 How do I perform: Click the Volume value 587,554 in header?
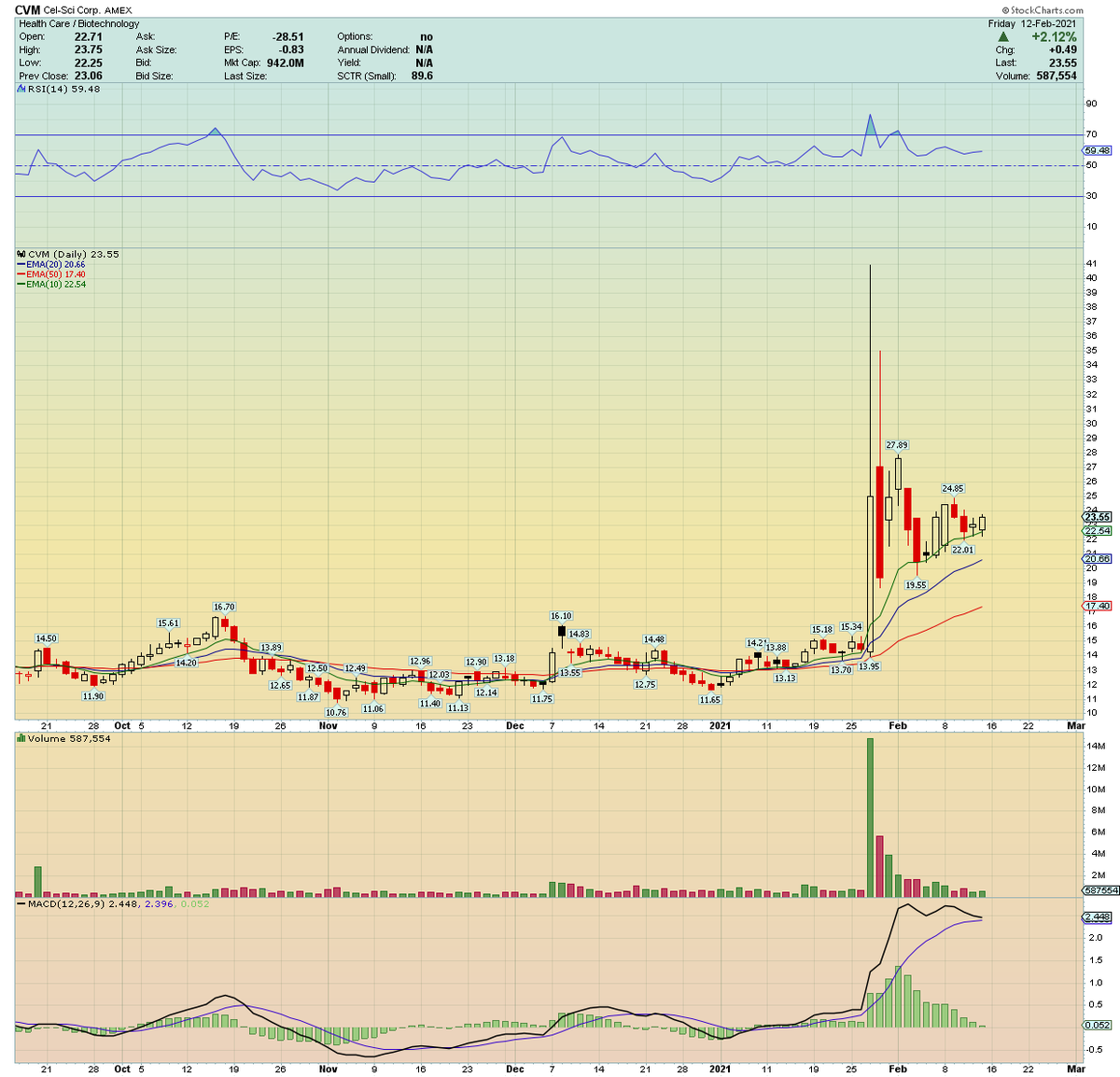(1056, 77)
